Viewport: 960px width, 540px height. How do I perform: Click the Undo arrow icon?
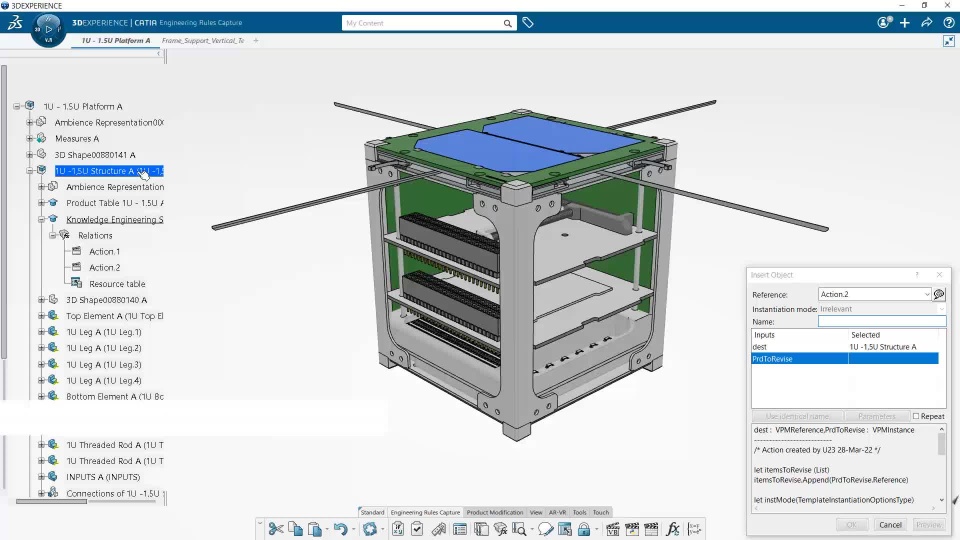(x=340, y=529)
